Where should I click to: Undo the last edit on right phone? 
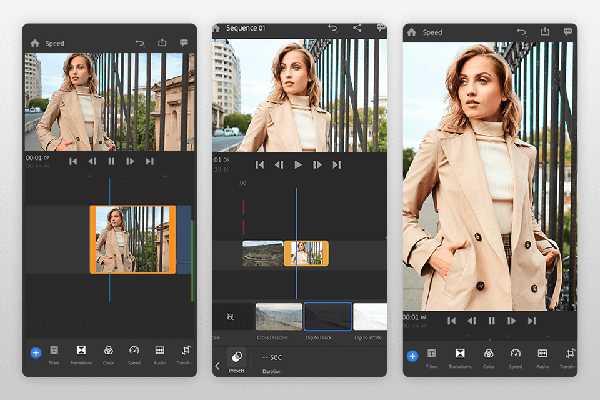[521, 32]
